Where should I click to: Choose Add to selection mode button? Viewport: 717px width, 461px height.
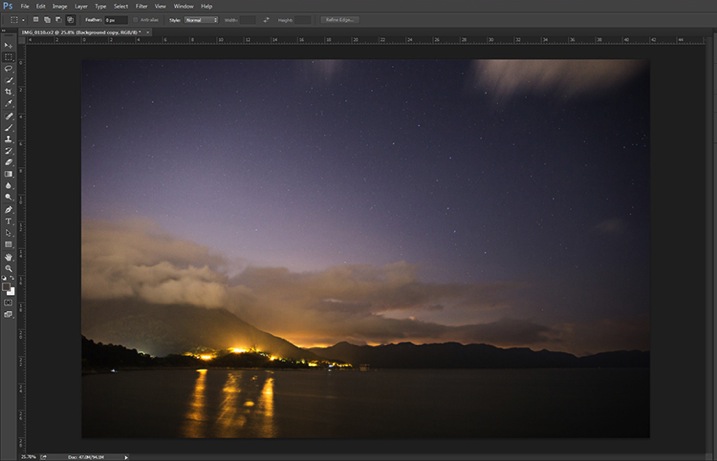click(47, 19)
